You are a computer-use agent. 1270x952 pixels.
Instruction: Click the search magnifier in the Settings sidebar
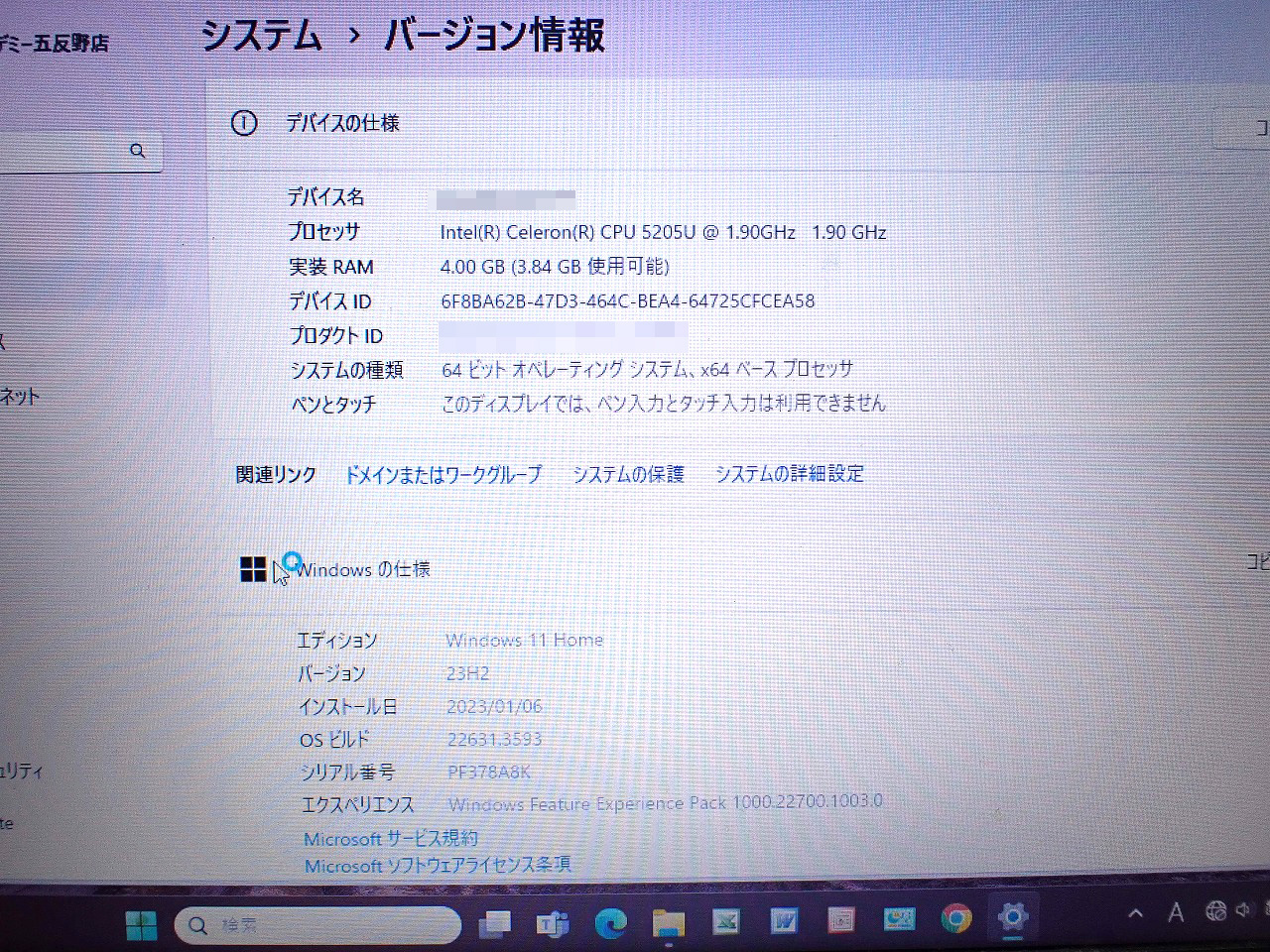click(x=138, y=151)
